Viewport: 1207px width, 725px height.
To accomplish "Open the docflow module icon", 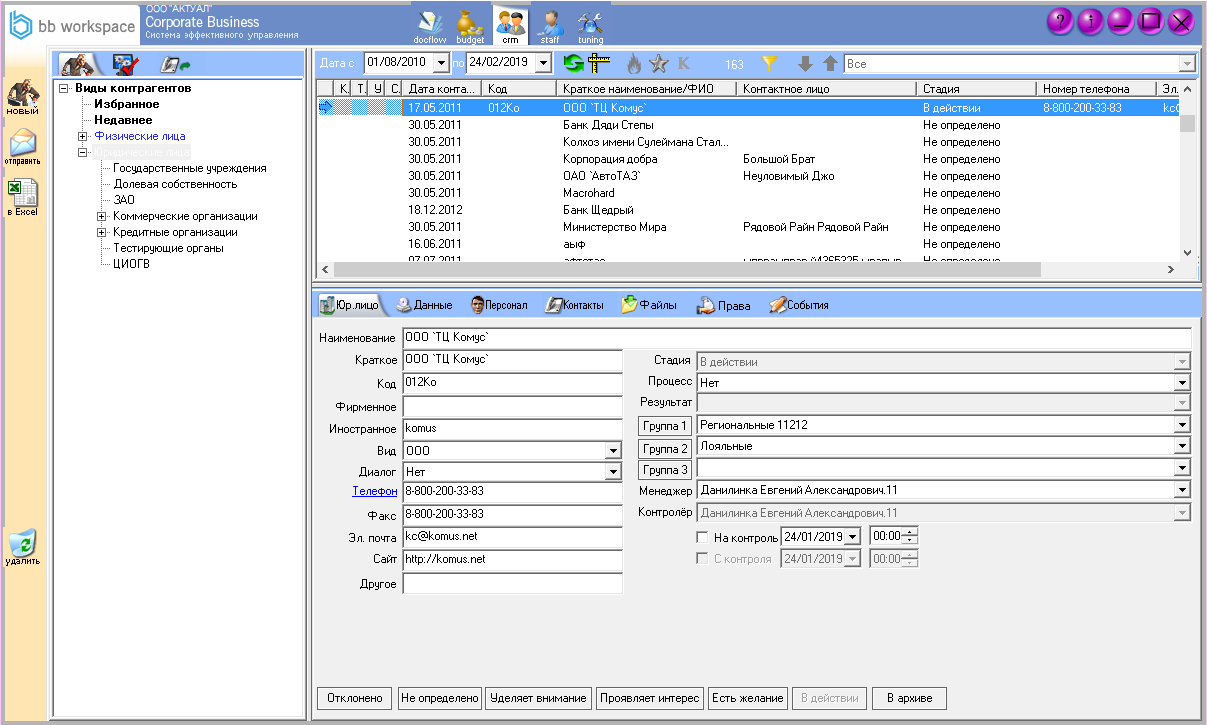I will coord(430,24).
